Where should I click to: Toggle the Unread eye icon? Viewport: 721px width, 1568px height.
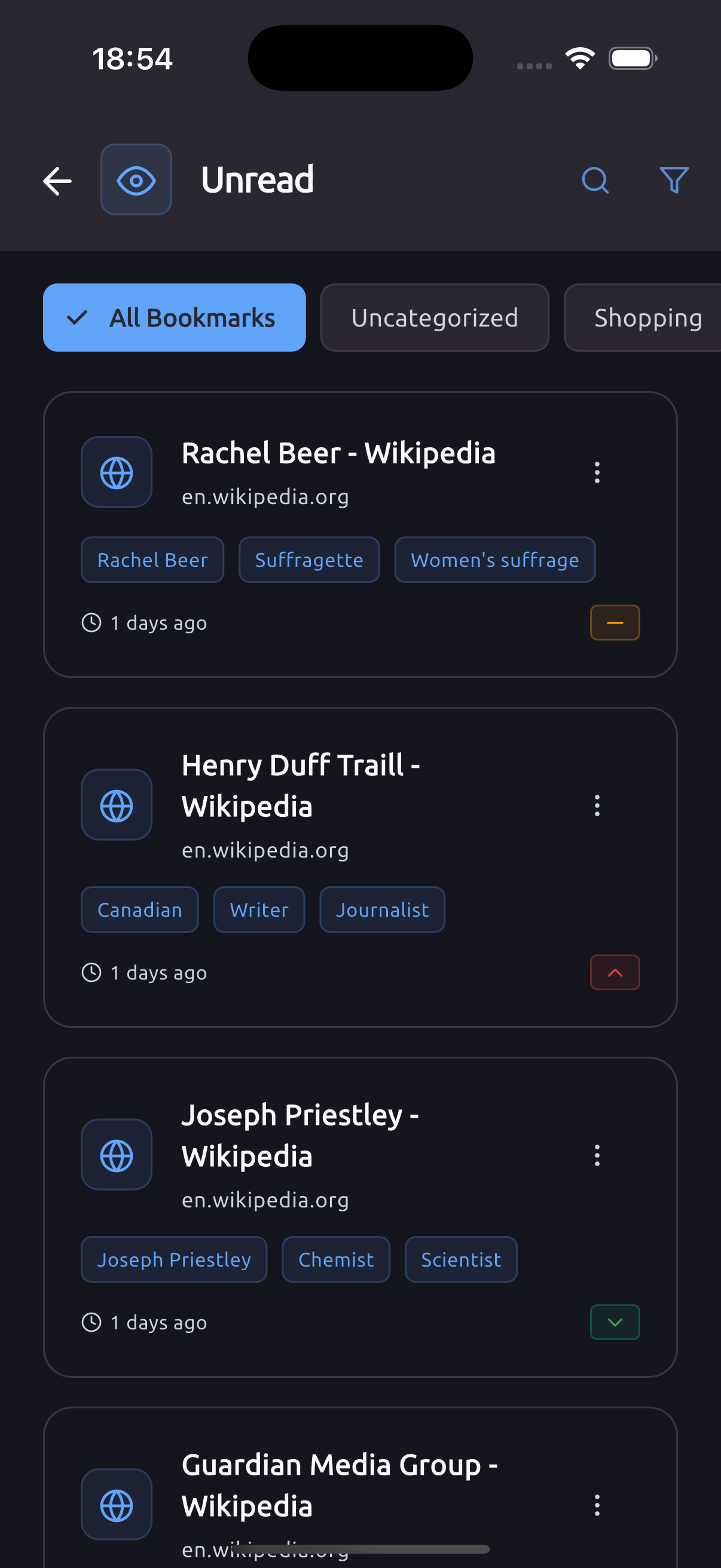136,180
